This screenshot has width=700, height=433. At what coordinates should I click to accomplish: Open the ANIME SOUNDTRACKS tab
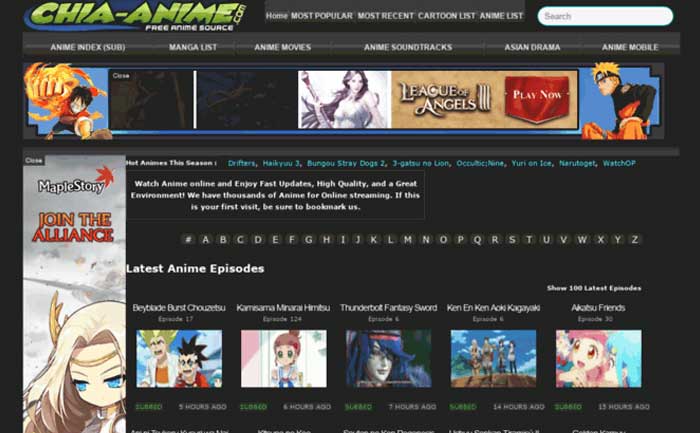point(408,47)
